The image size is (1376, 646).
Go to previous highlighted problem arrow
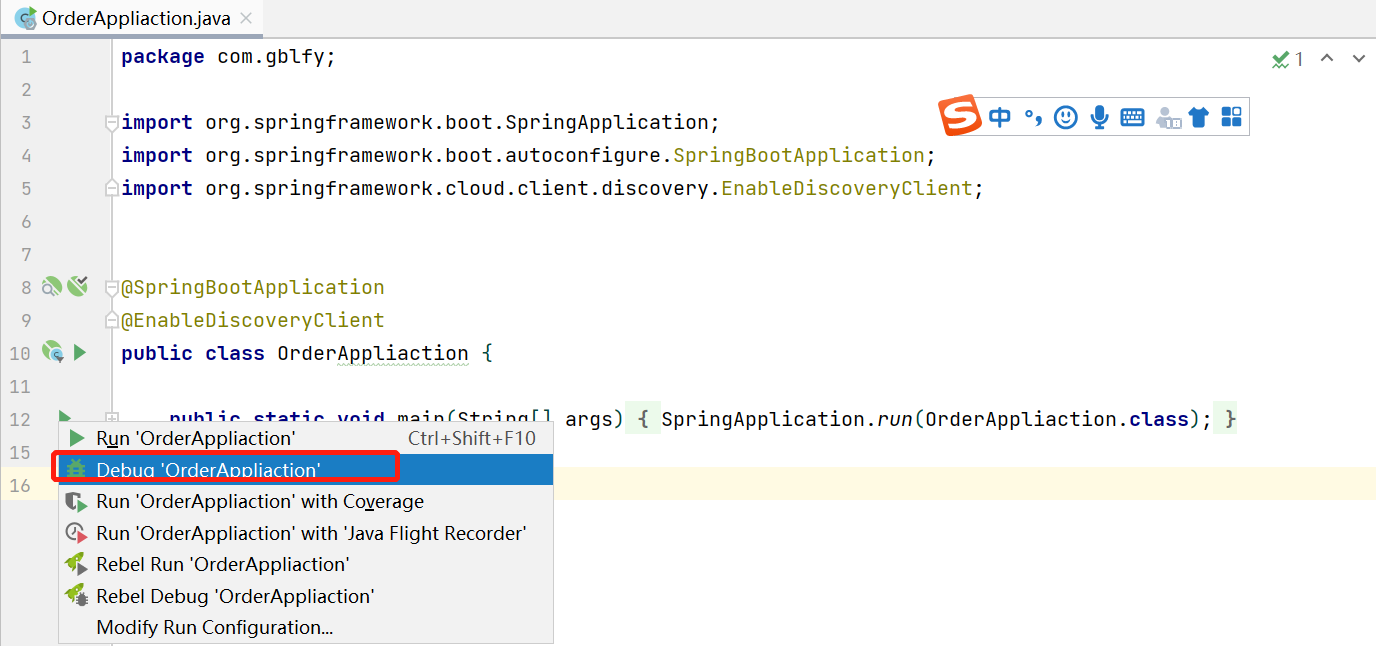tap(1327, 58)
